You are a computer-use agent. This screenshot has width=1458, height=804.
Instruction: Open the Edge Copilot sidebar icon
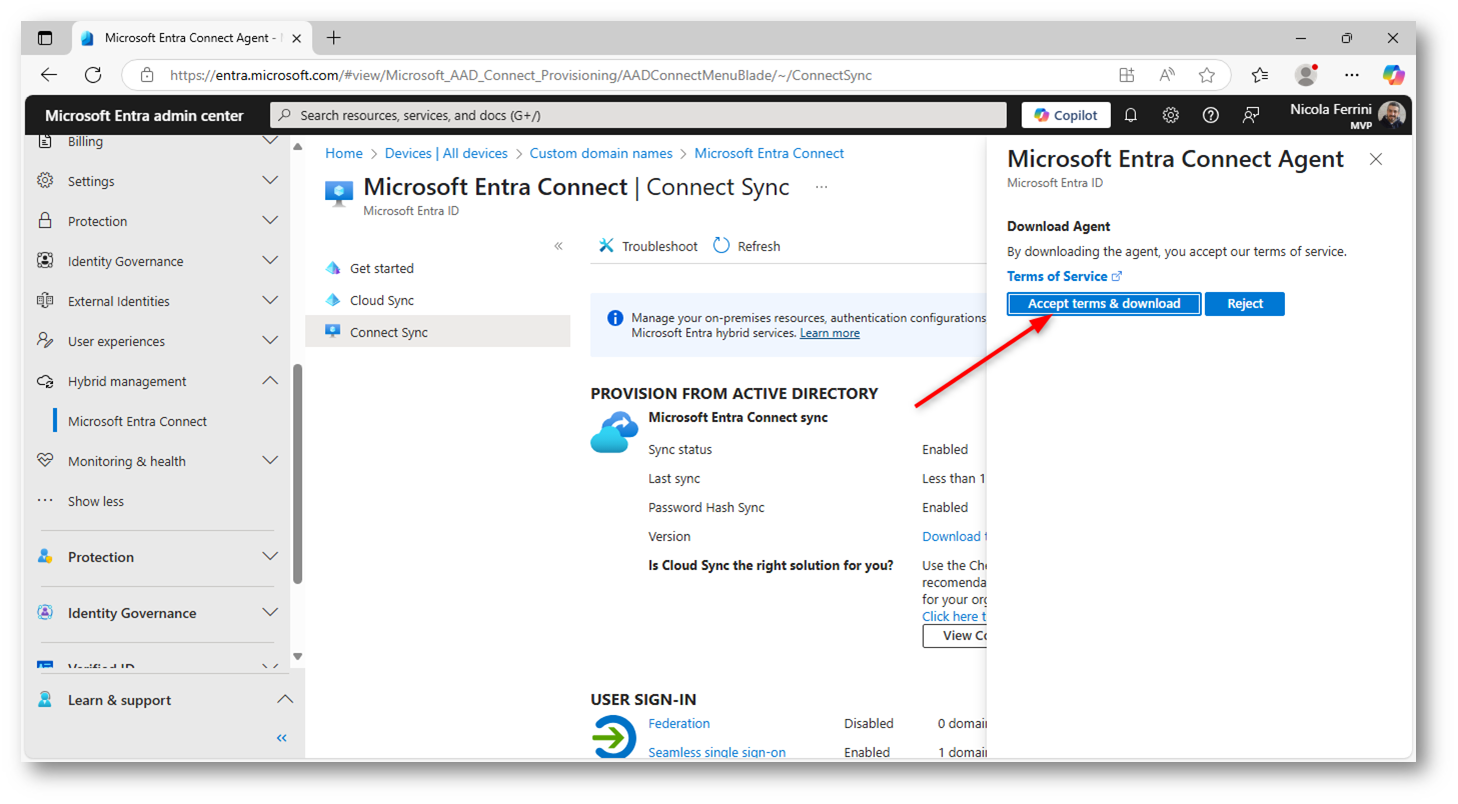(x=1394, y=75)
